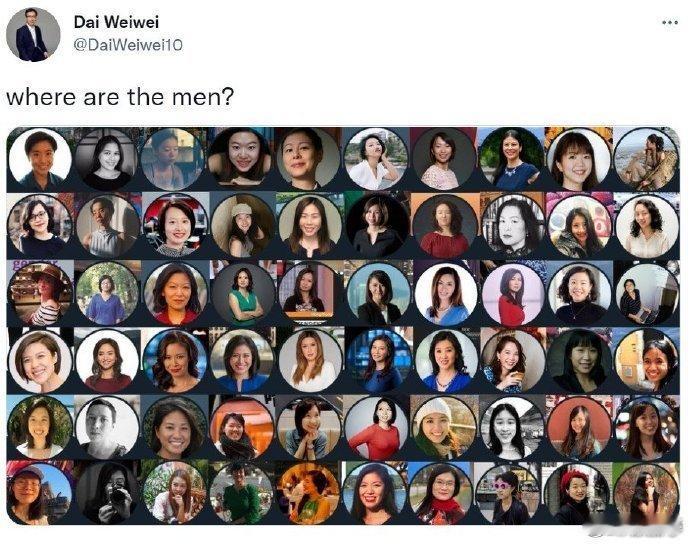
Task: Click the photo of woman sitting on seaside rocks
Action: 646,159
